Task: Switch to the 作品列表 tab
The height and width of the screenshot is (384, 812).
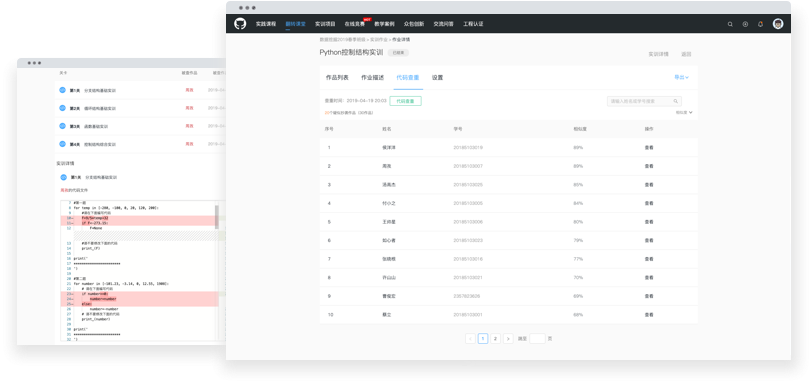Action: 337,78
